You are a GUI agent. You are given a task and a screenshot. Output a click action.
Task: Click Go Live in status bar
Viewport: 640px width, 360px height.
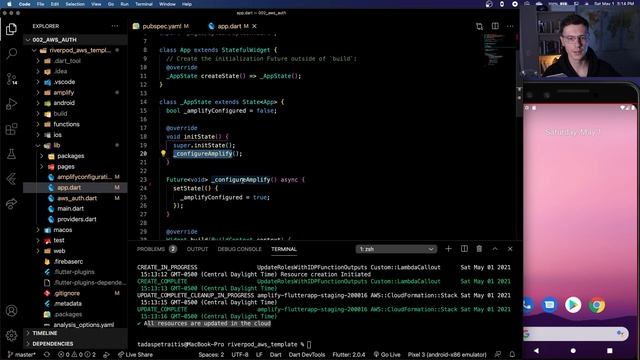(387, 355)
